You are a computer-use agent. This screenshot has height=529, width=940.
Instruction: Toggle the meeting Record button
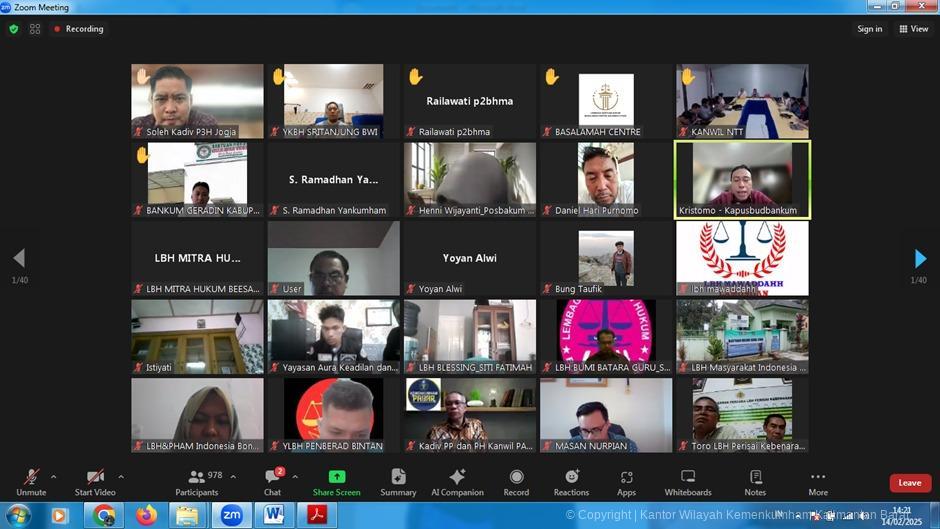coord(516,481)
